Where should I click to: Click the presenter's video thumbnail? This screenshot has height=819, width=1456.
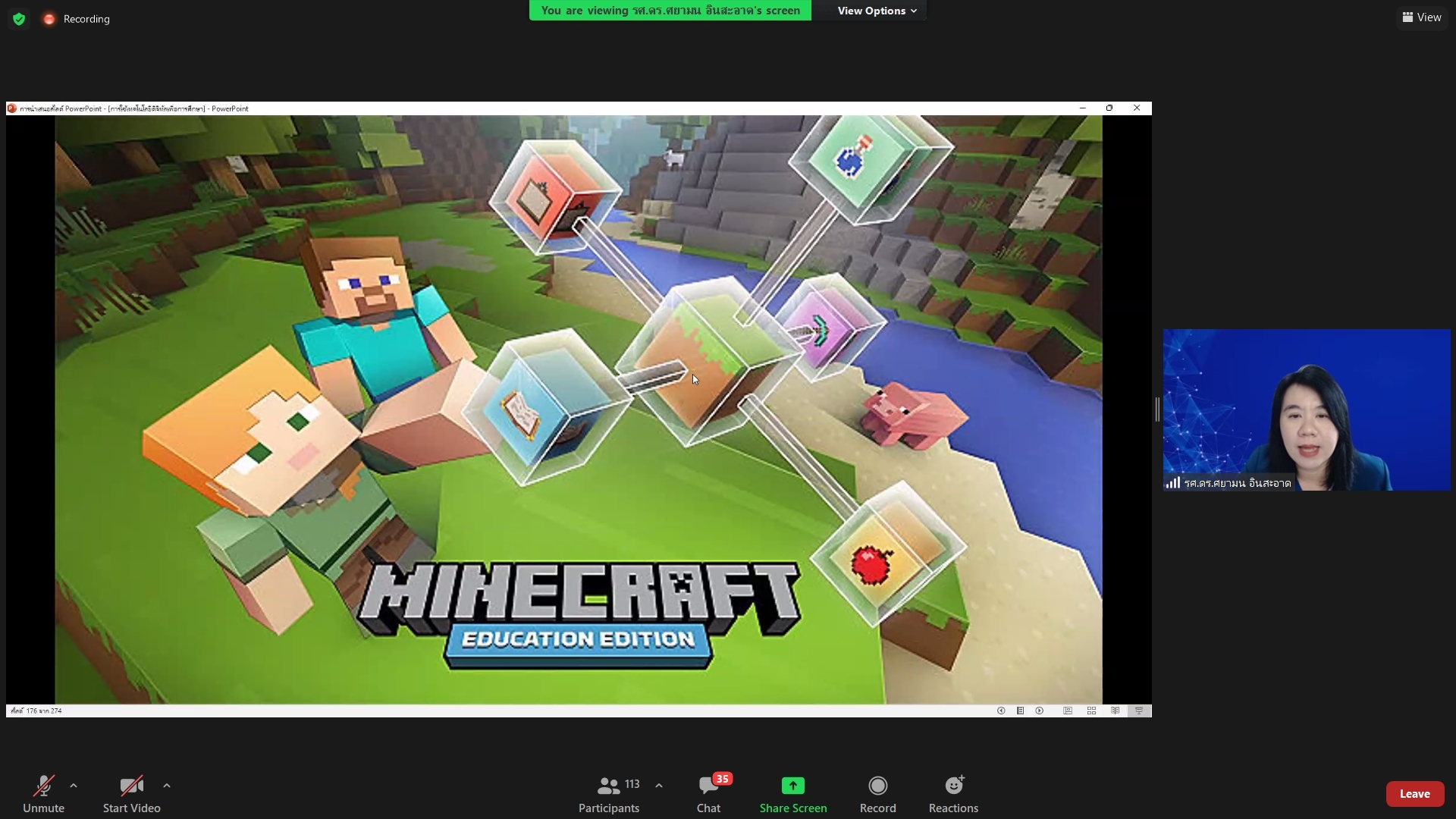coord(1307,409)
